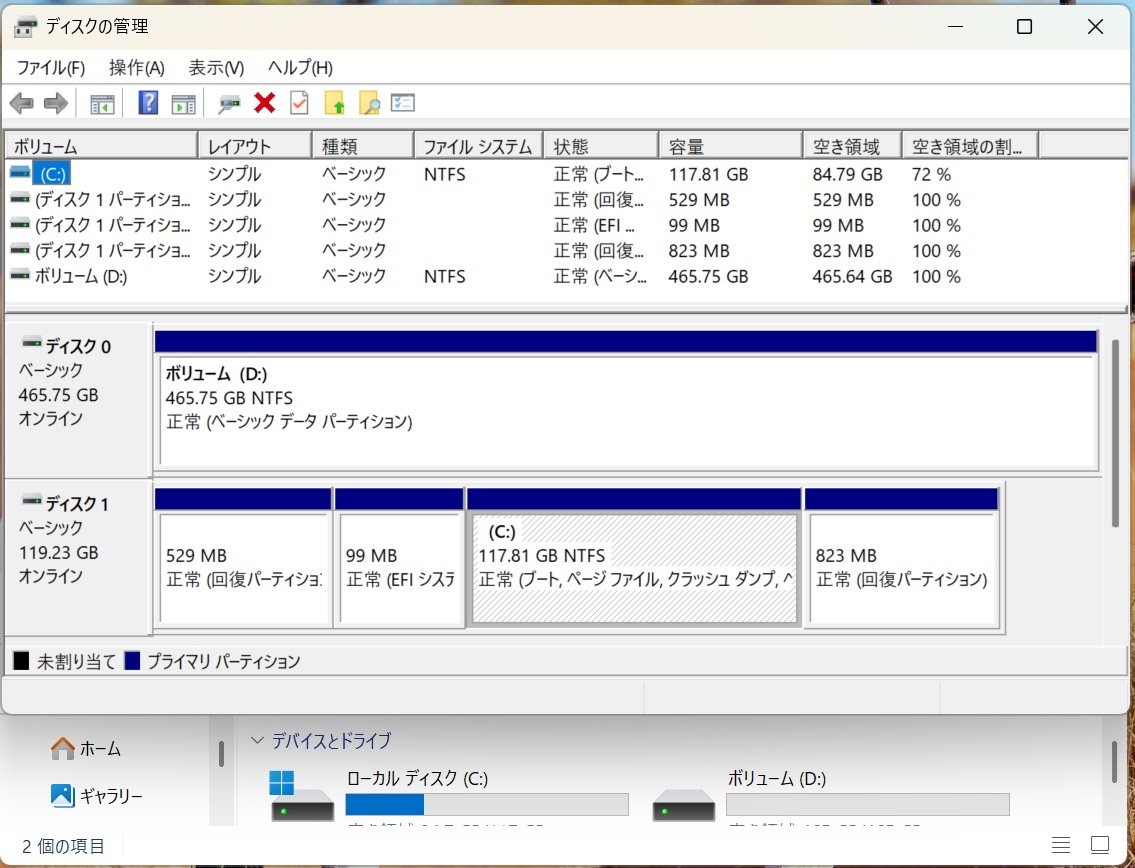The height and width of the screenshot is (868, 1135).
Task: Select the 823 MB recovery partition block
Action: point(902,556)
